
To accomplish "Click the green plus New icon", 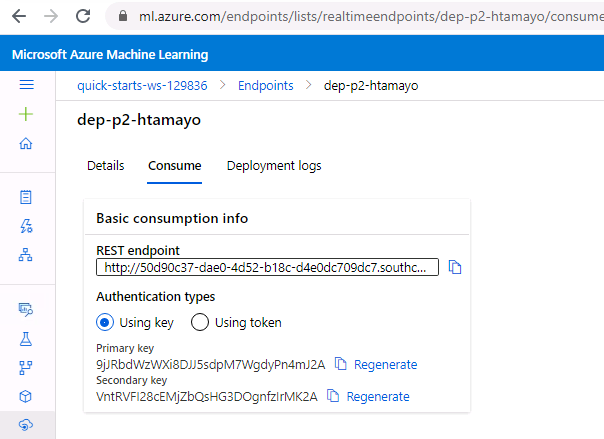I will [x=26, y=114].
